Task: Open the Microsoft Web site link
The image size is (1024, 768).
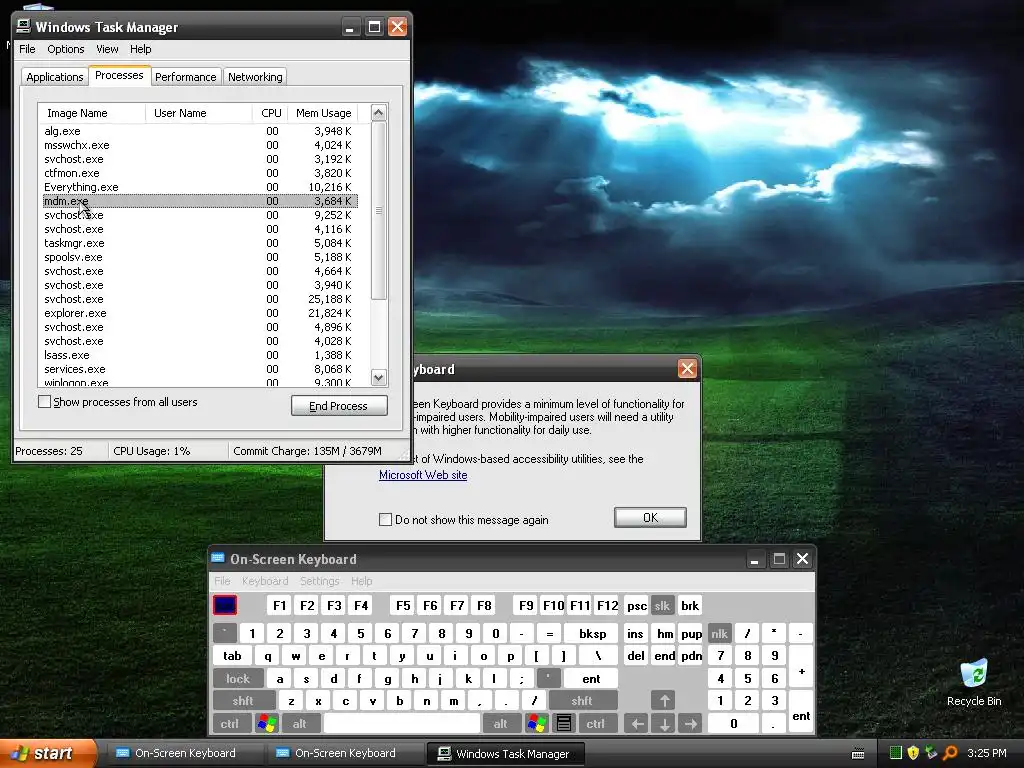Action: click(x=423, y=475)
